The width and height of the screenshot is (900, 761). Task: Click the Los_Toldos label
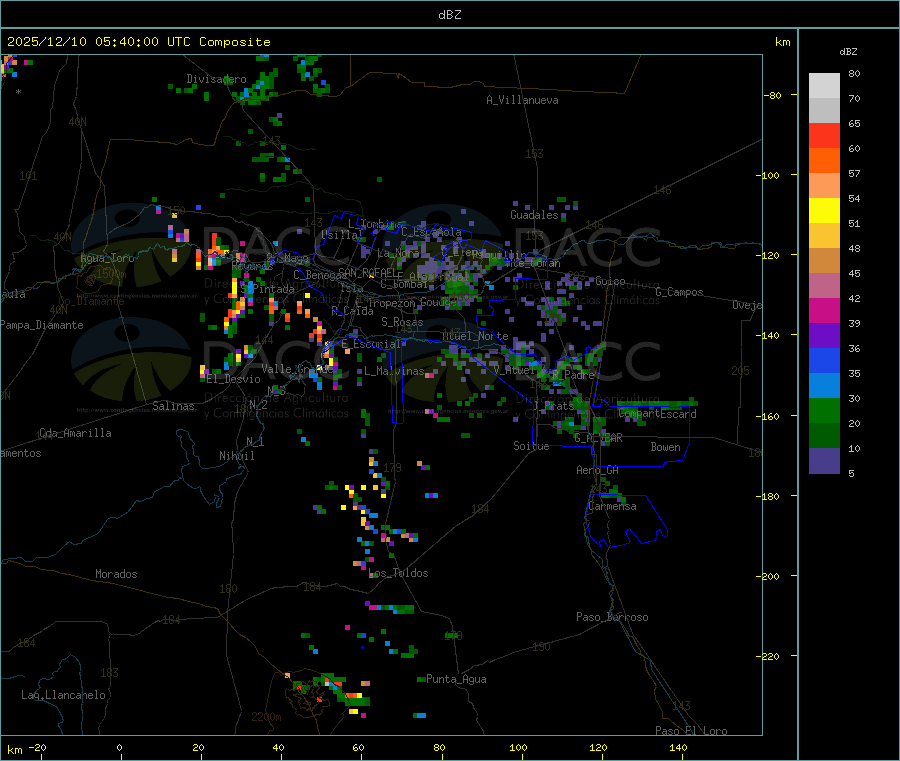(x=398, y=573)
